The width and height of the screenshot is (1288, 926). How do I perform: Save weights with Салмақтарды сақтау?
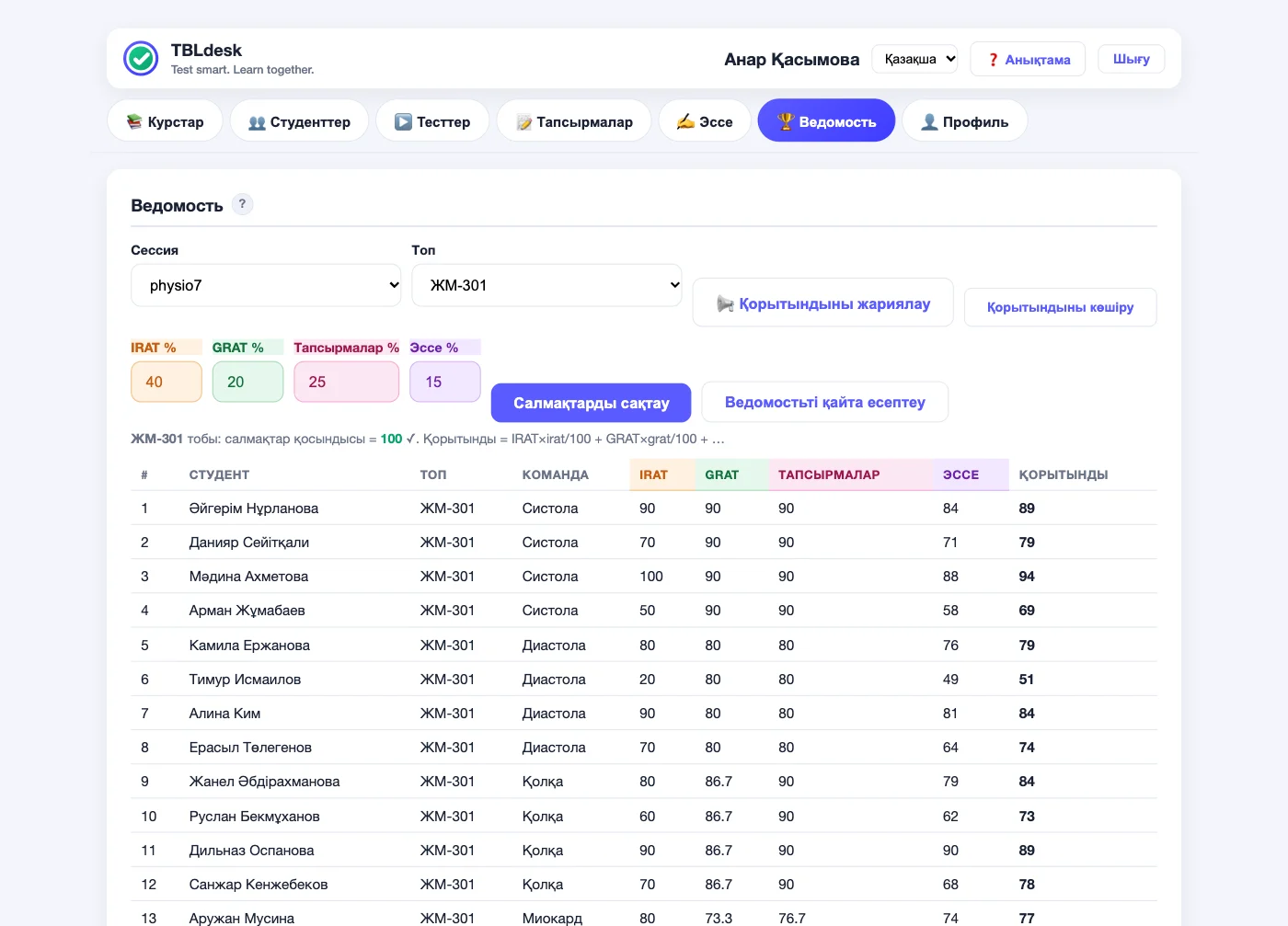pos(591,403)
